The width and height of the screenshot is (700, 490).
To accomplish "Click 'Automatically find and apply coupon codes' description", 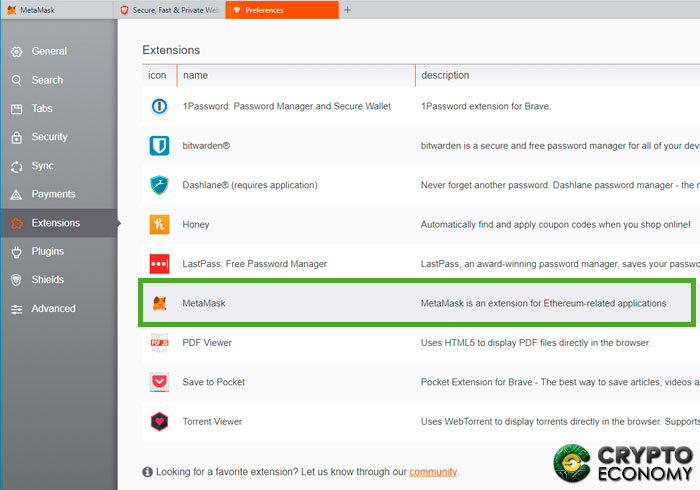I will point(555,224).
